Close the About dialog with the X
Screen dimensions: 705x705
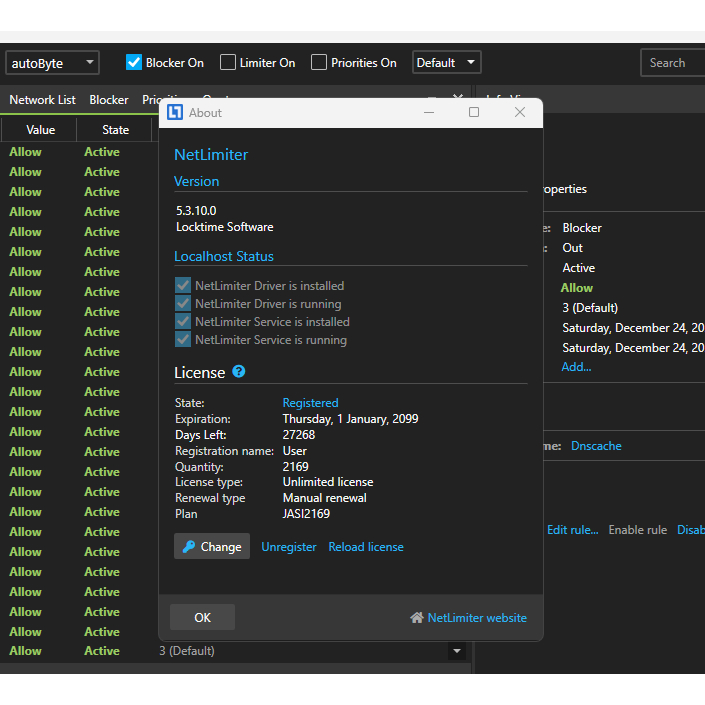click(x=519, y=113)
